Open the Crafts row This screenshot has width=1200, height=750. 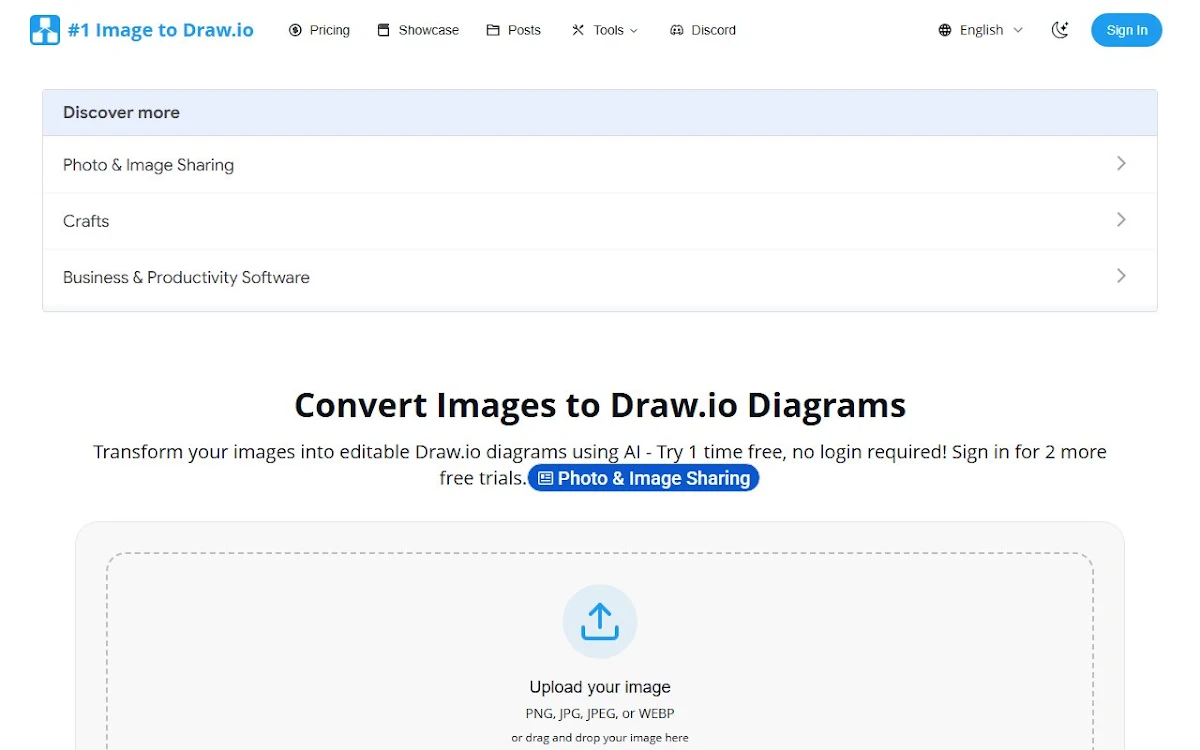600,221
